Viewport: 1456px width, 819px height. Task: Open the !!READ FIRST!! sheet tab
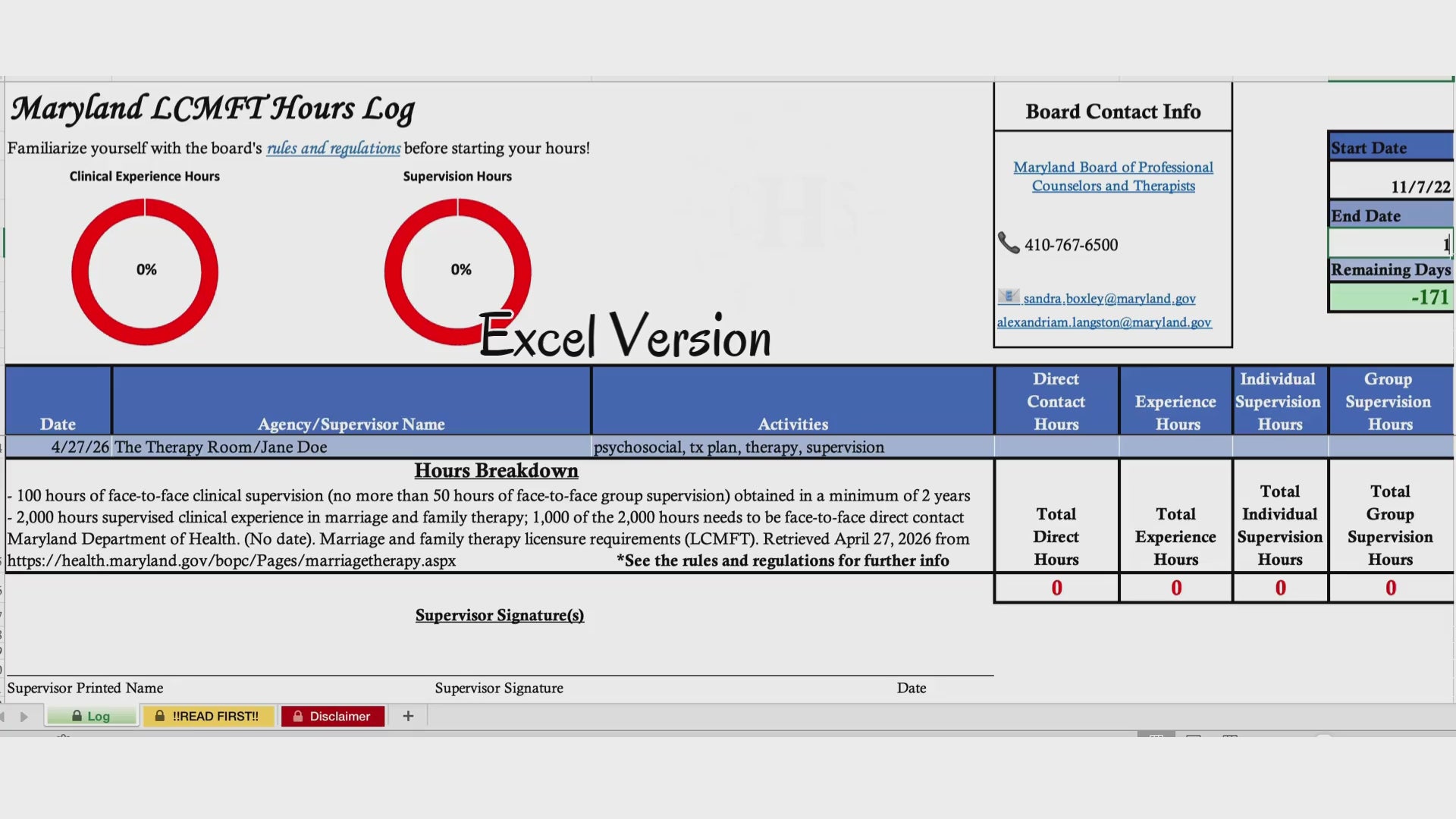pyautogui.click(x=208, y=716)
